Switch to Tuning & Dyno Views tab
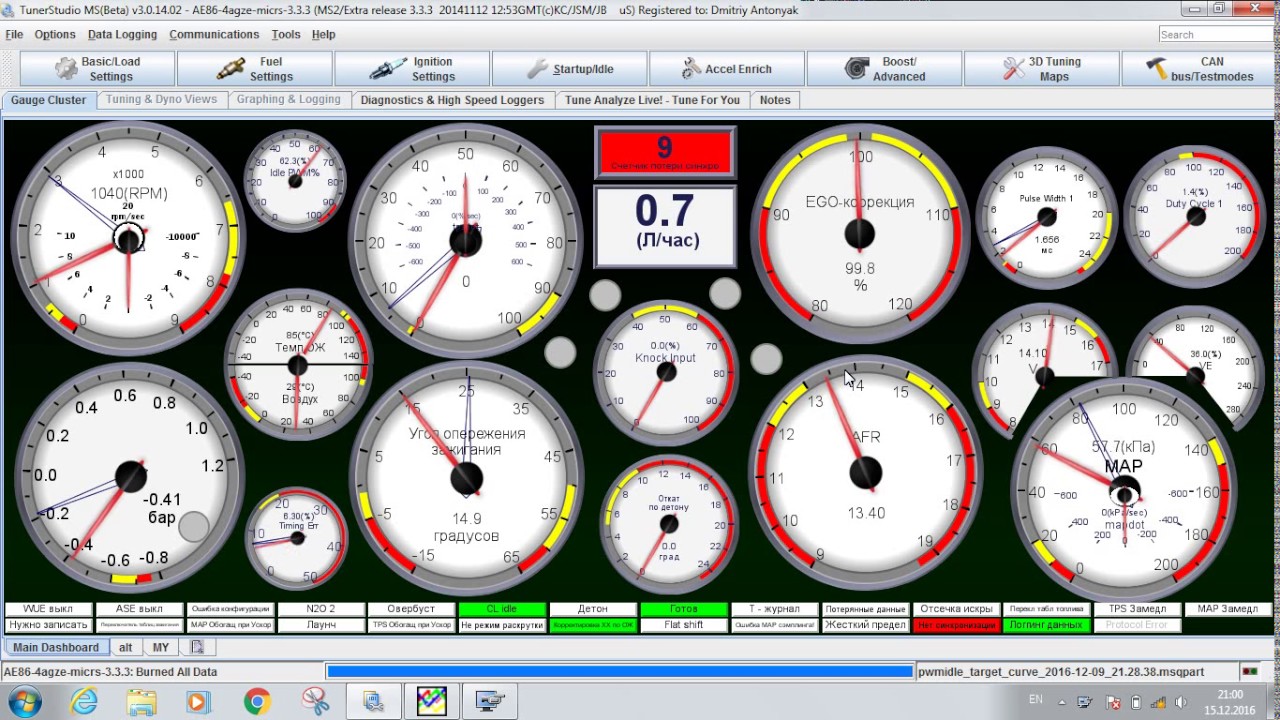 (161, 100)
